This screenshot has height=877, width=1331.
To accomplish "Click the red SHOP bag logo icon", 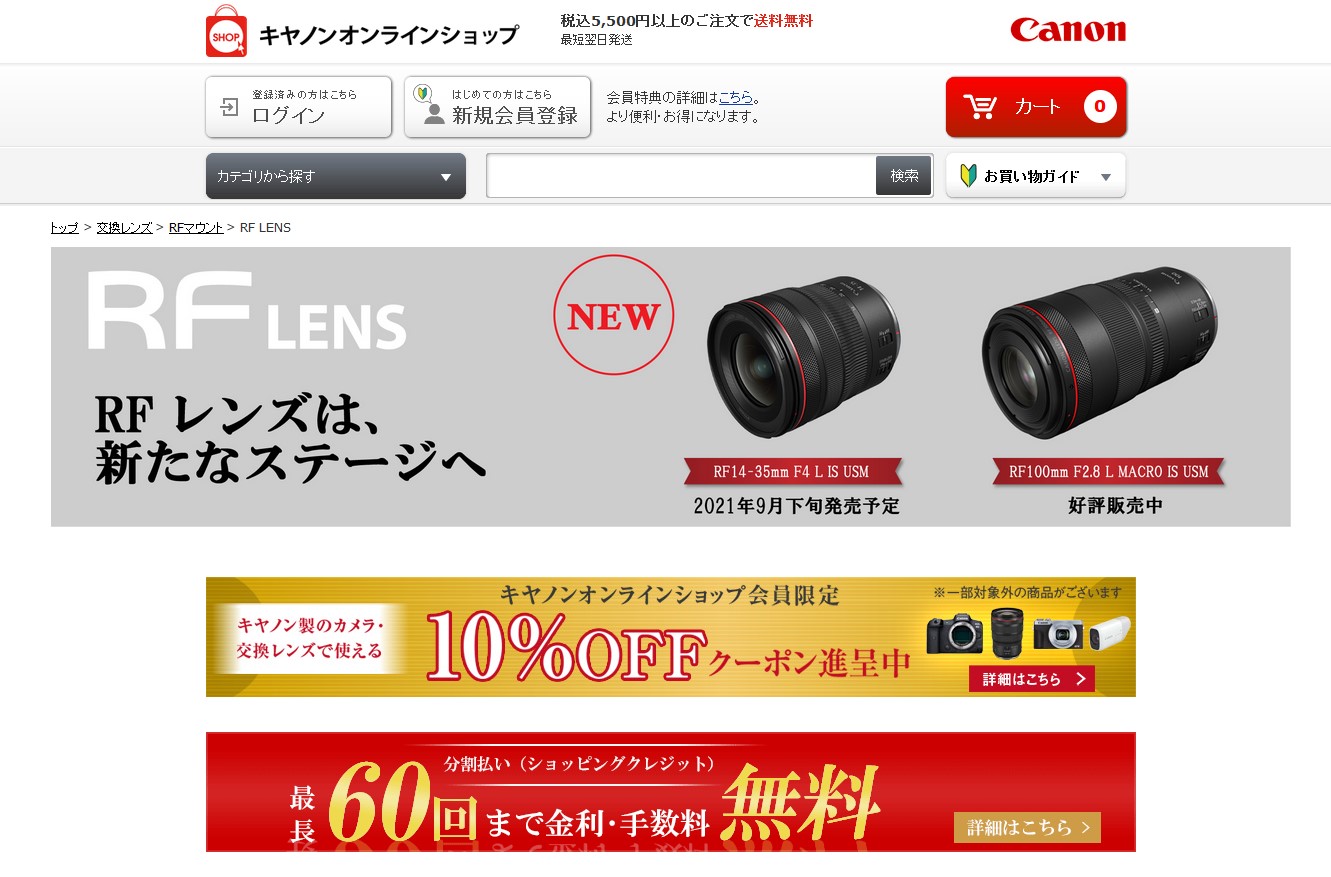I will tap(226, 31).
